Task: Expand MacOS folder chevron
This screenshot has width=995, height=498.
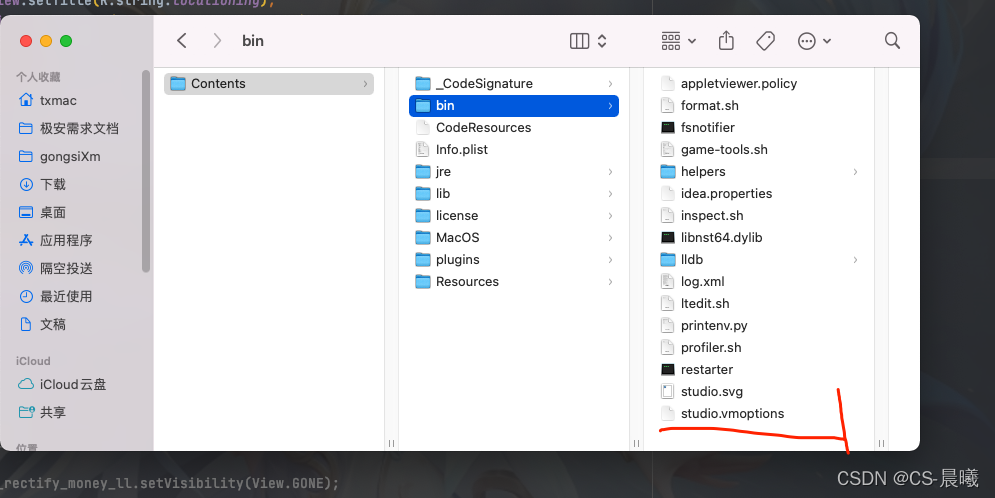Action: pyautogui.click(x=610, y=237)
